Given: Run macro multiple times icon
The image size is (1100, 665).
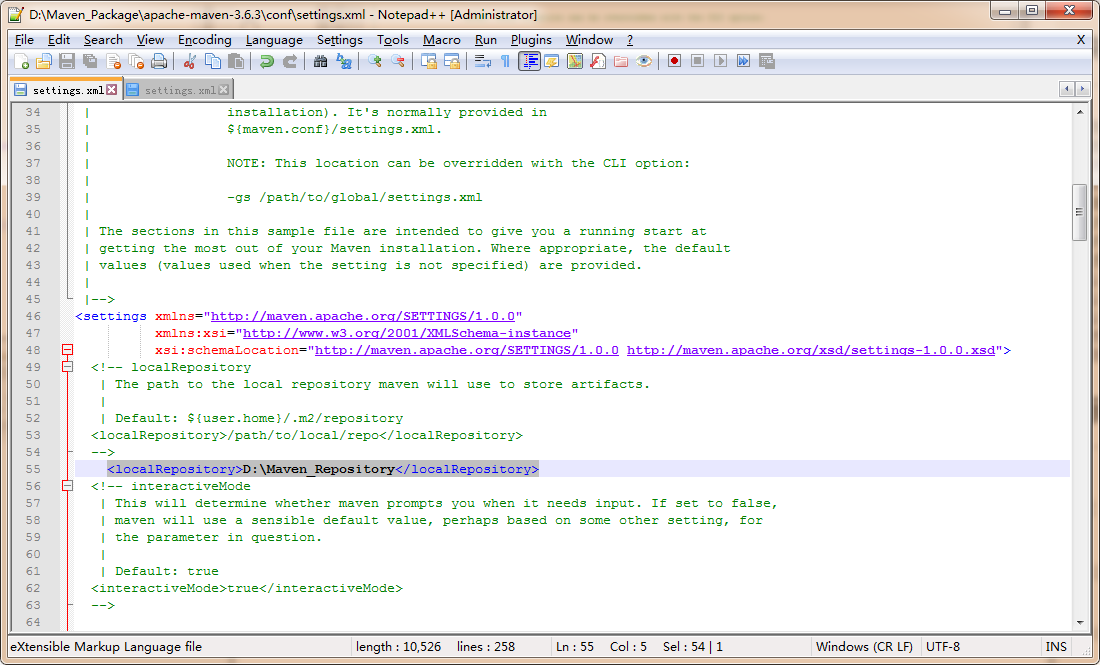Looking at the screenshot, I should pos(744,62).
